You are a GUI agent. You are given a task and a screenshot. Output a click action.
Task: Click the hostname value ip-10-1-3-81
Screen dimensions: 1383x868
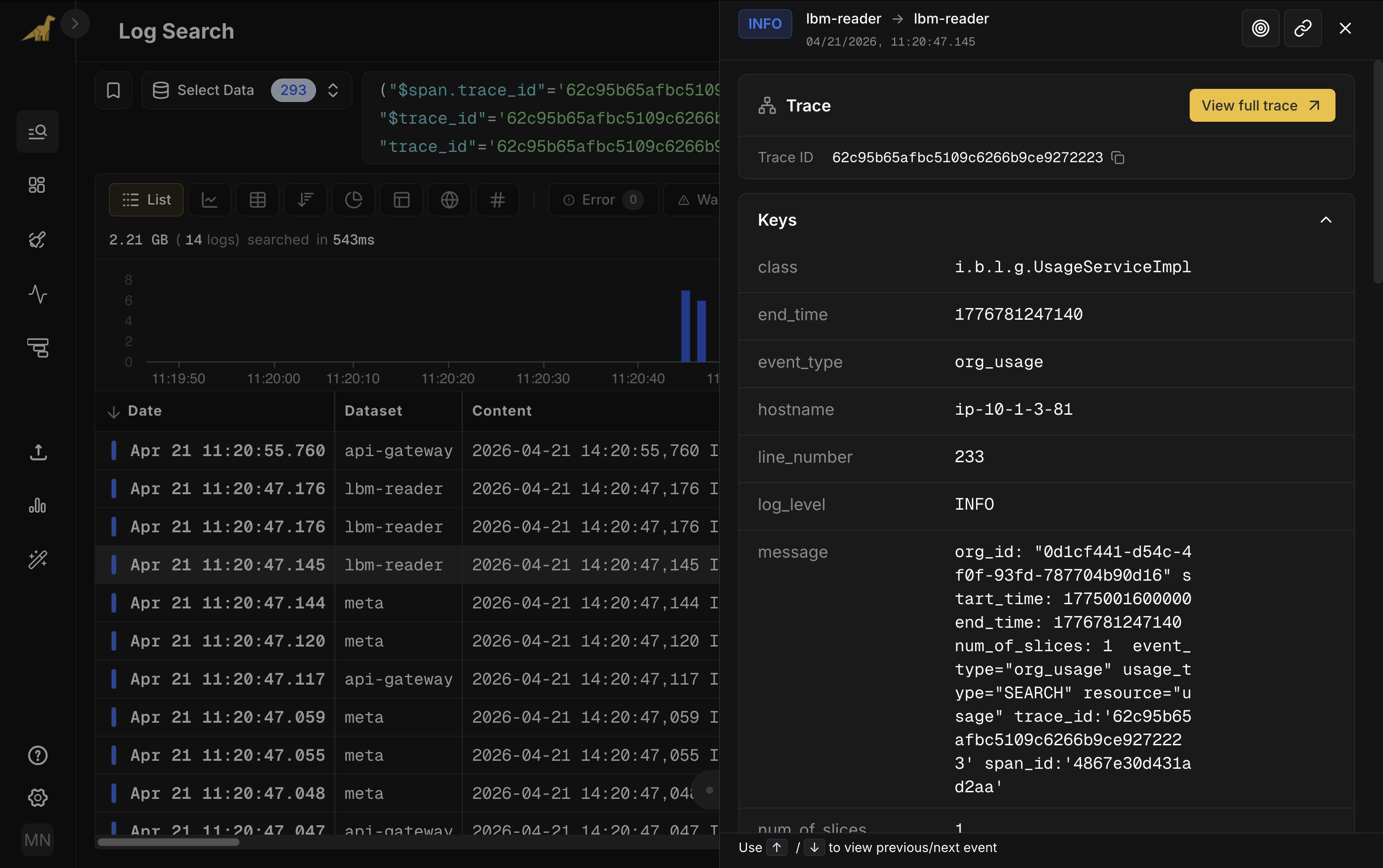(1013, 410)
